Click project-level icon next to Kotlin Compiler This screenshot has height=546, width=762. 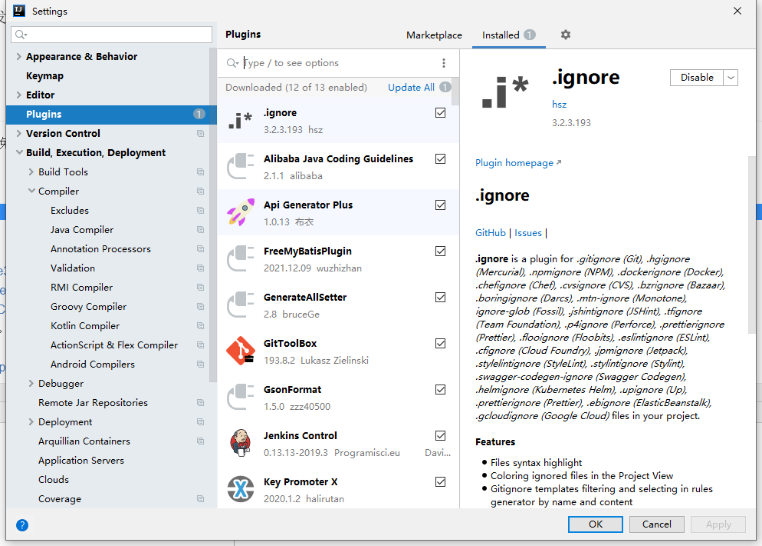point(200,326)
